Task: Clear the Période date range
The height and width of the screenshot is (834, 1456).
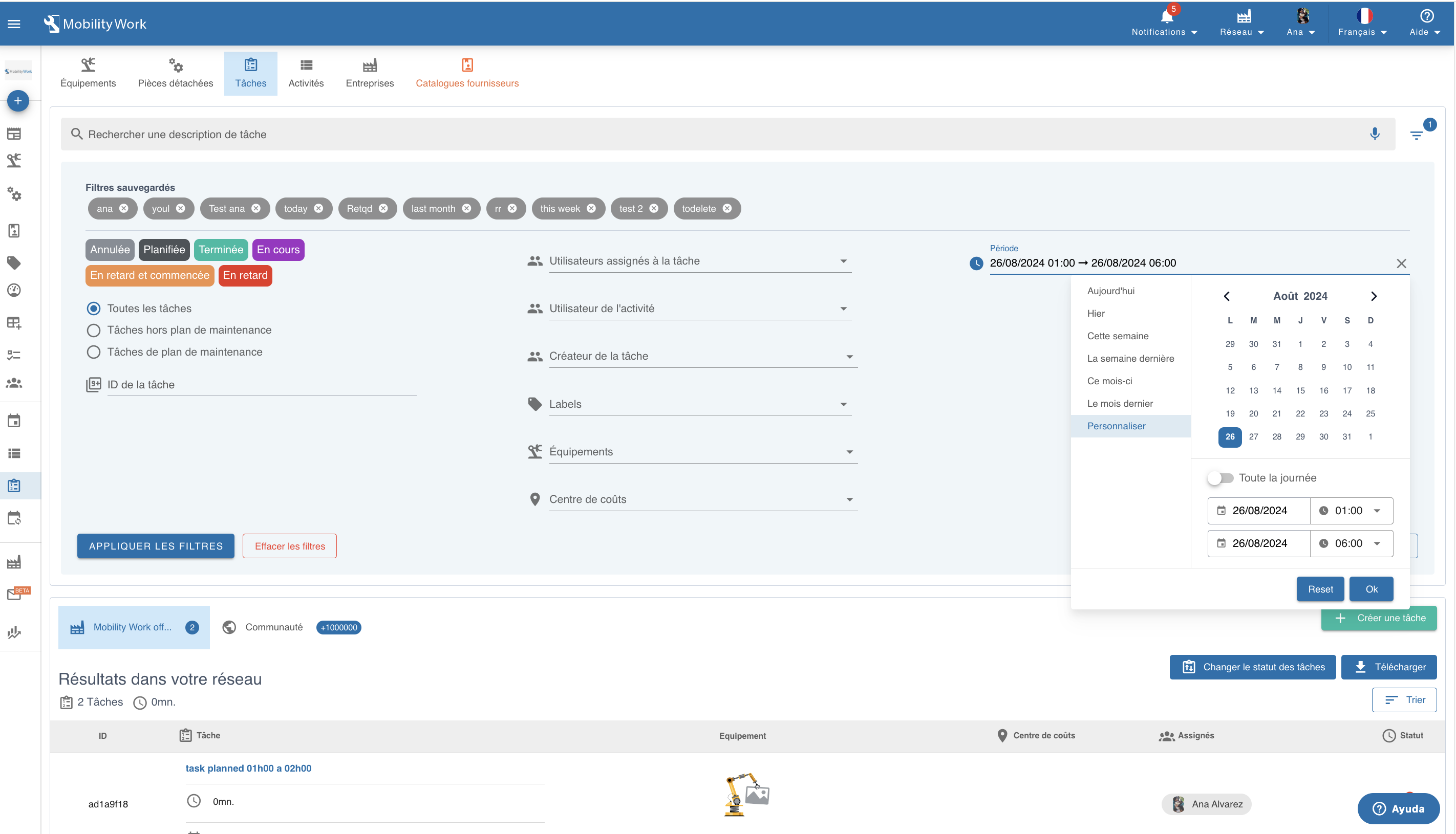Action: click(1401, 264)
